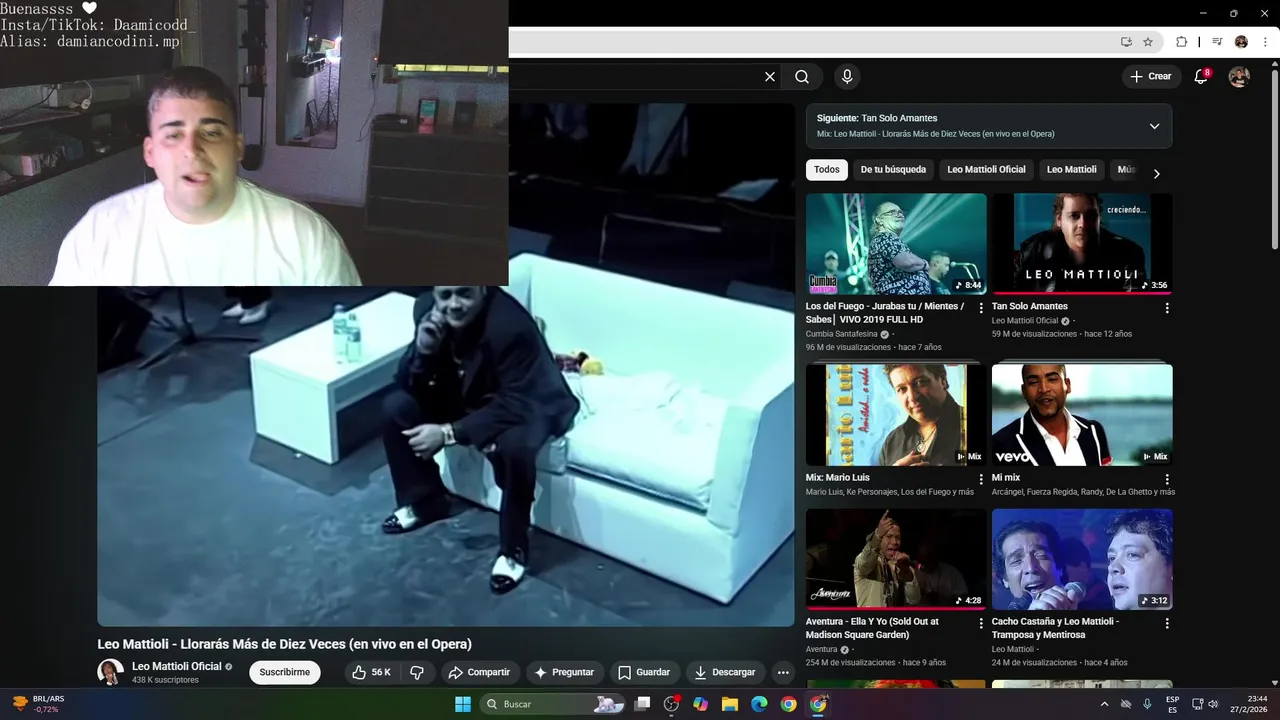Open File Explorer from taskbar
Screen dimensions: 1280x720
(x=729, y=704)
